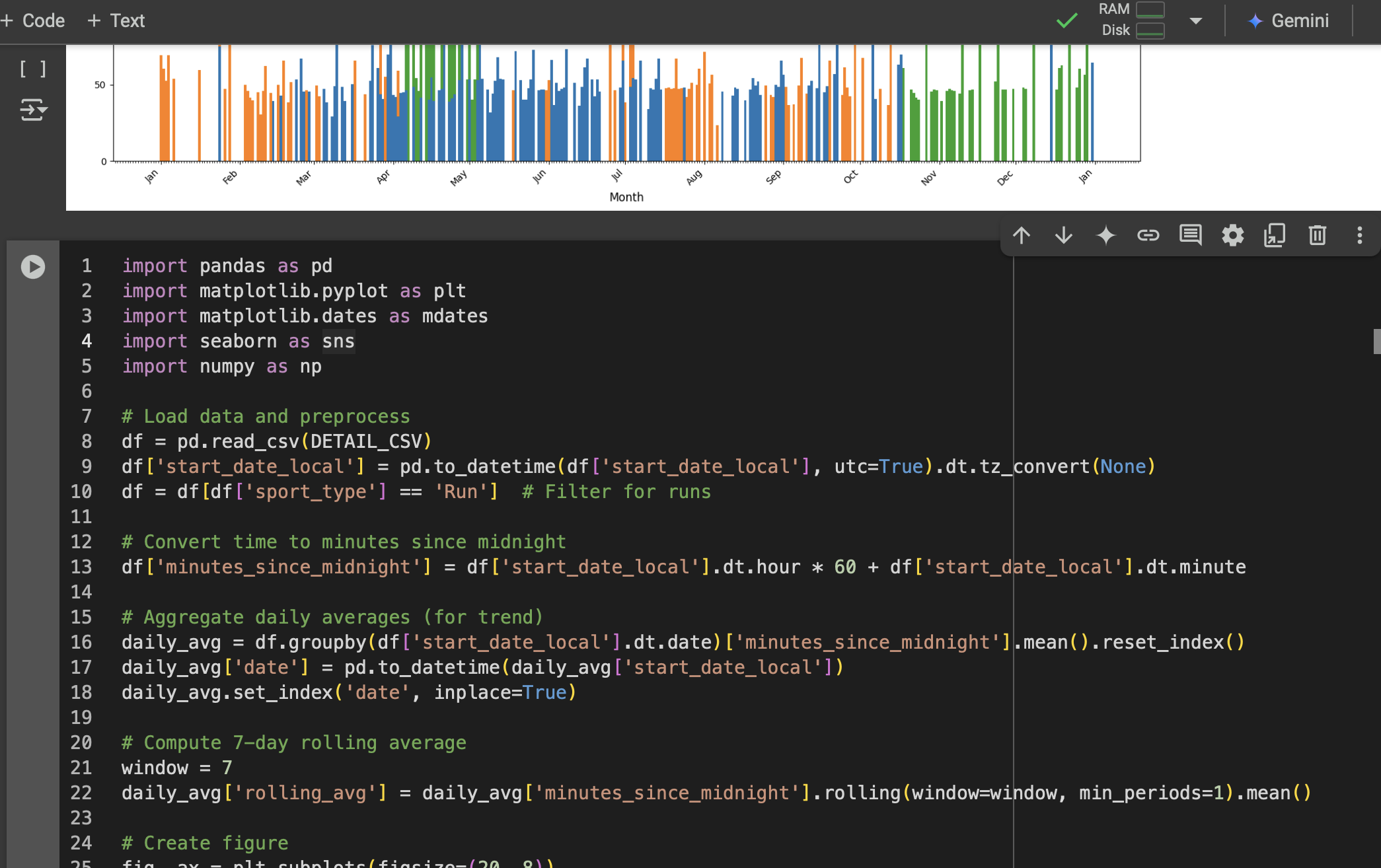Image resolution: width=1381 pixels, height=868 pixels.
Task: Copy link to cell icon
Action: coord(1148,235)
